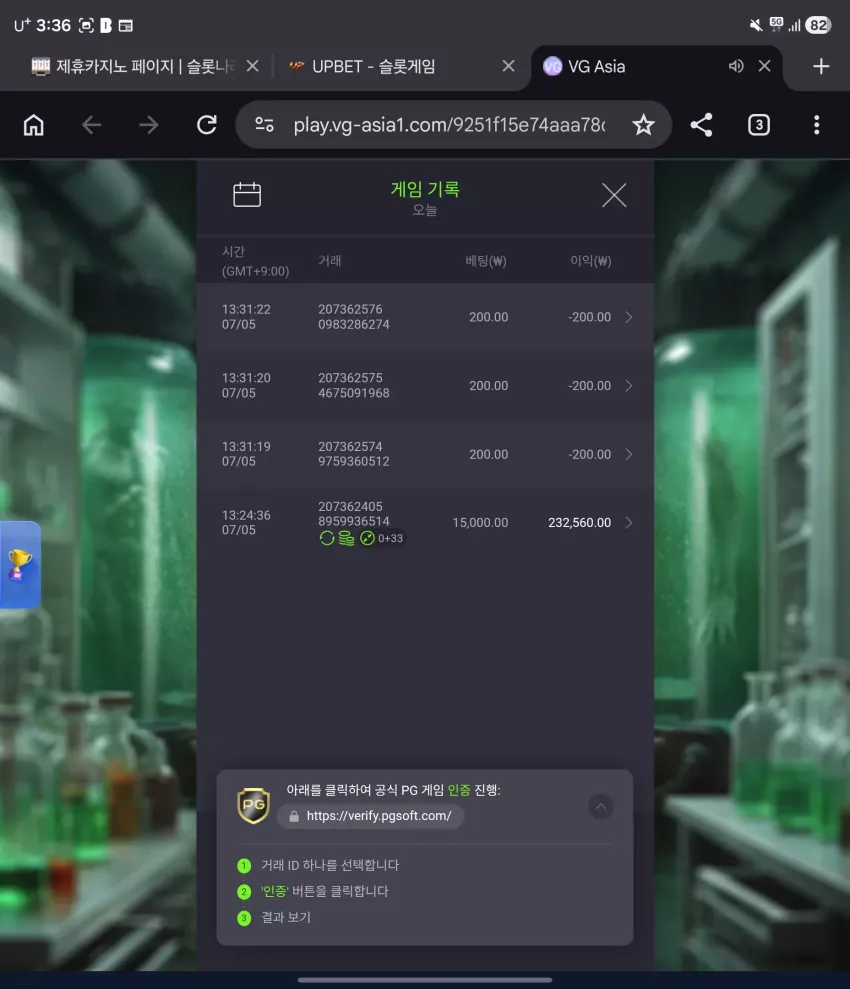Reload the page with the refresh icon
Image resolution: width=850 pixels, height=989 pixels.
207,125
